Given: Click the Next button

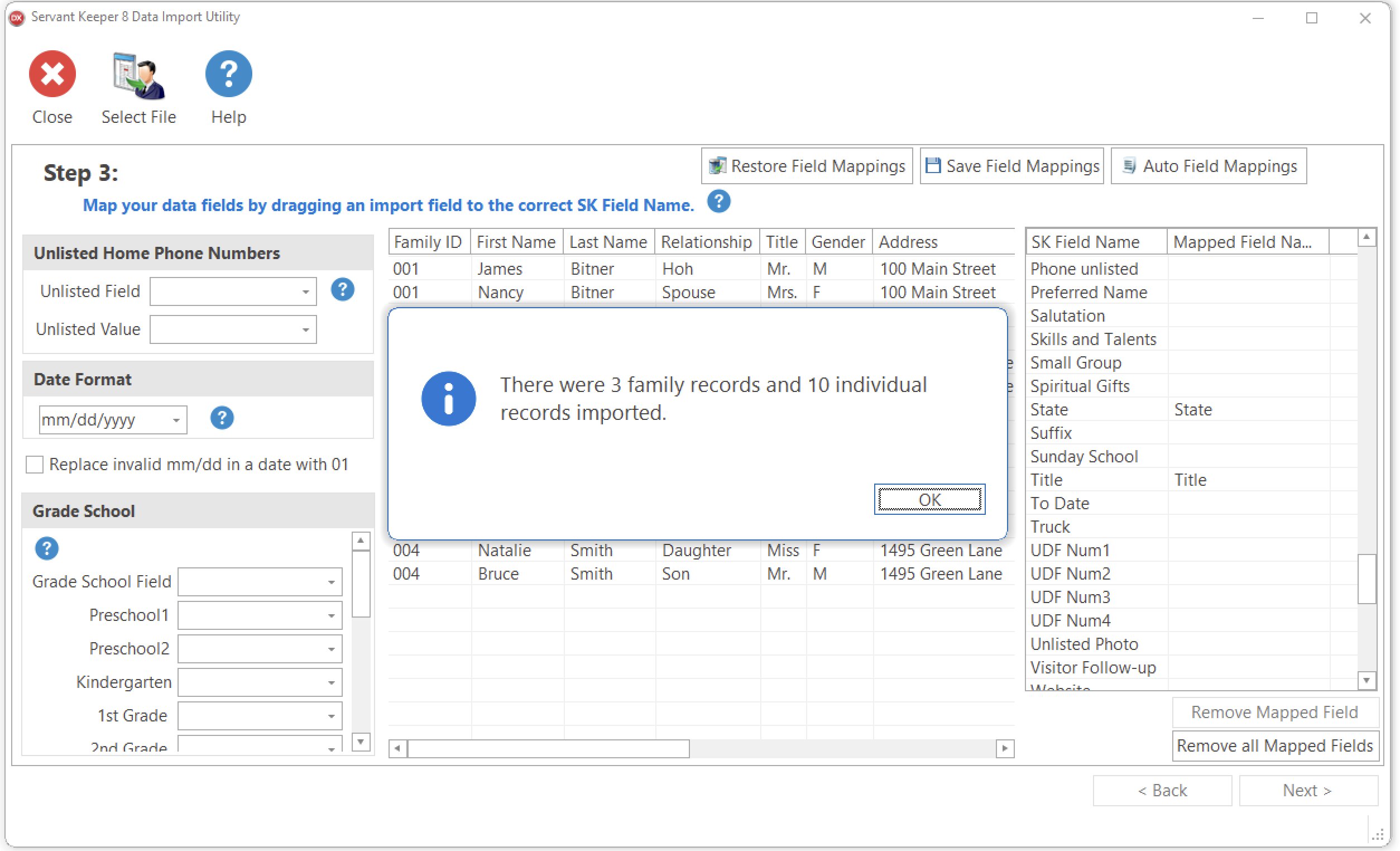Looking at the screenshot, I should (x=1308, y=790).
